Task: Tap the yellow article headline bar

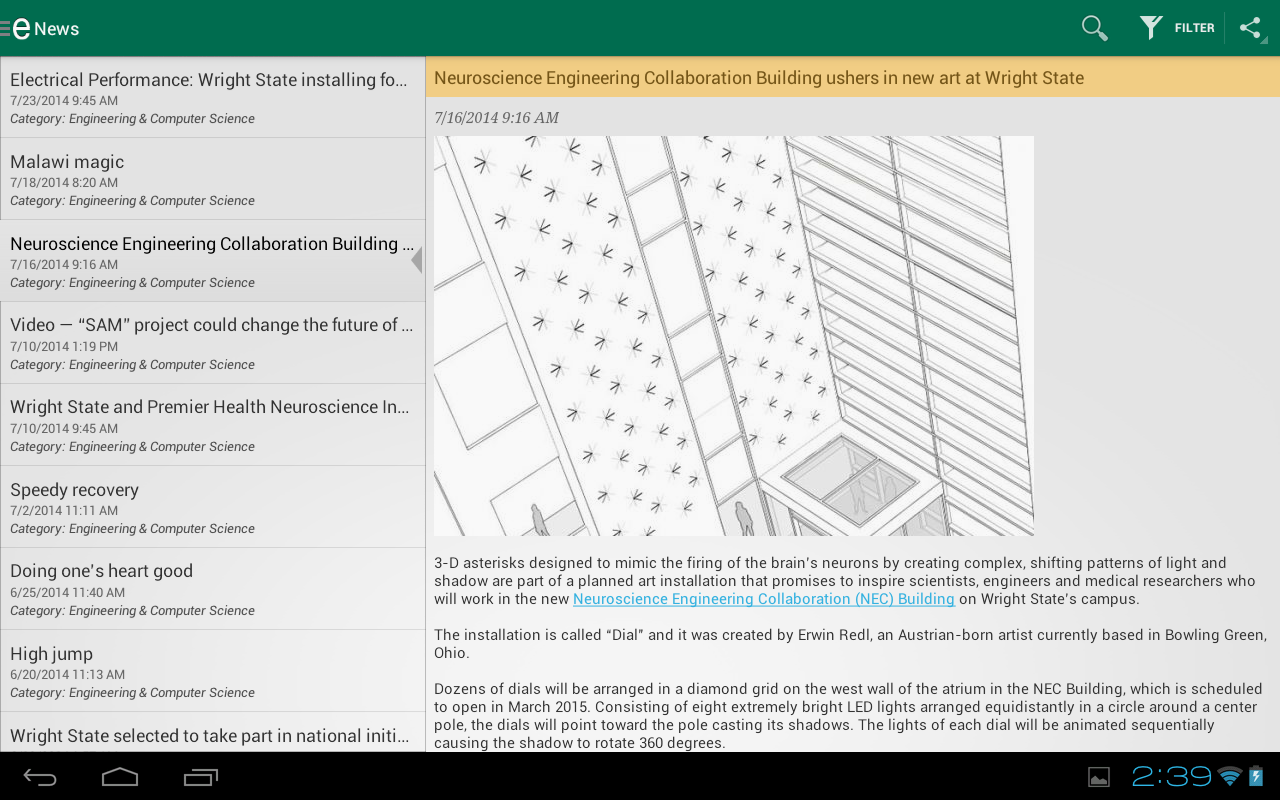Action: (x=853, y=77)
